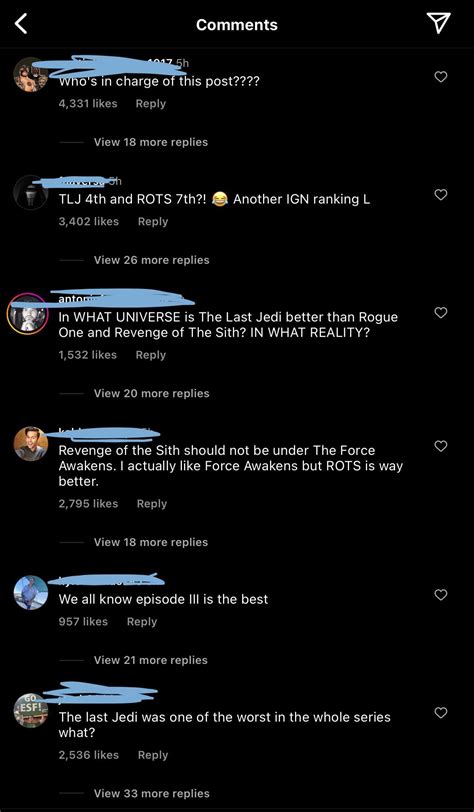
Task: Open "View 33 more replies"
Action: [x=151, y=793]
